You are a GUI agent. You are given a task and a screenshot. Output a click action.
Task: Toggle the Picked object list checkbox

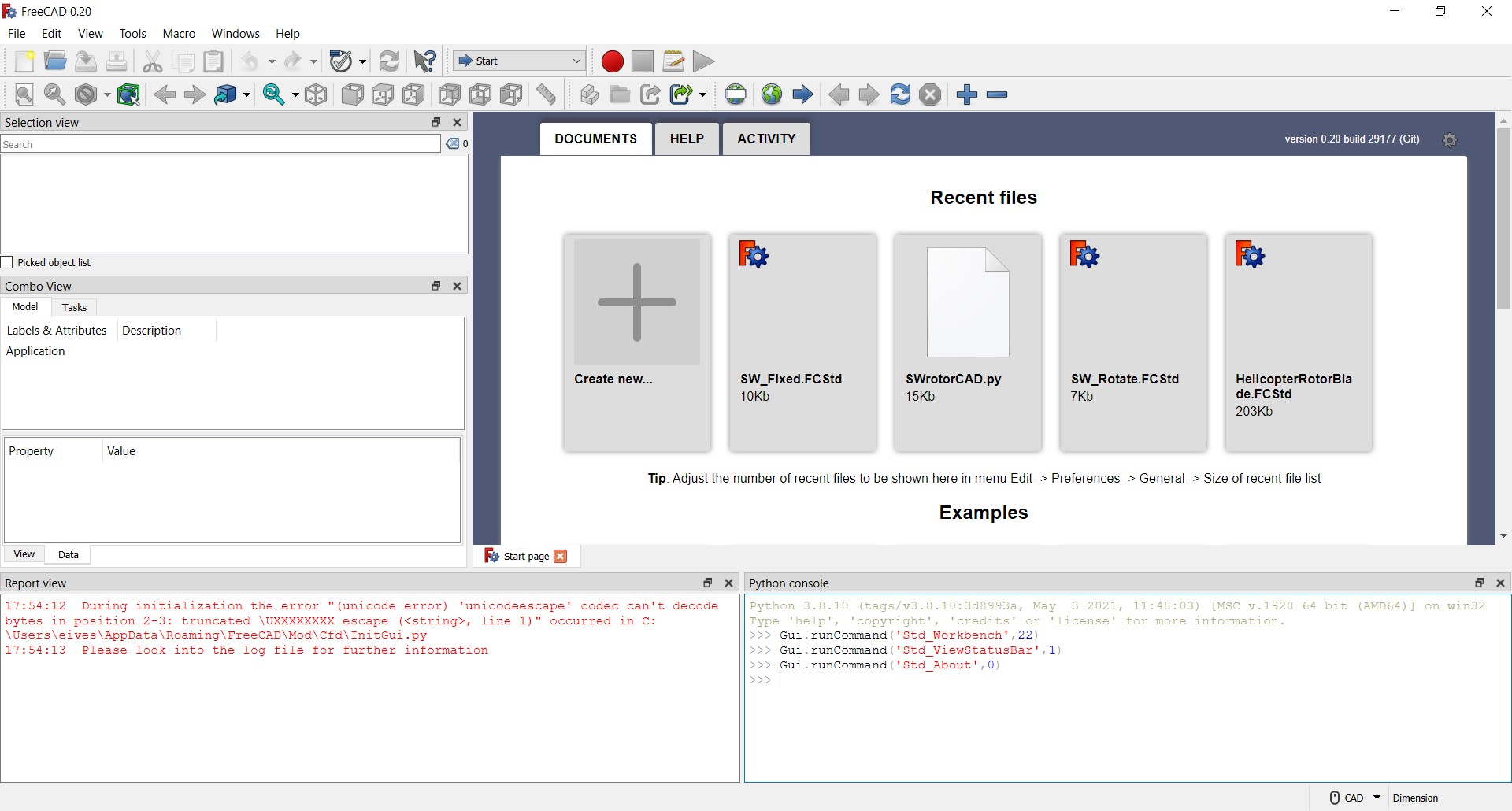point(8,262)
